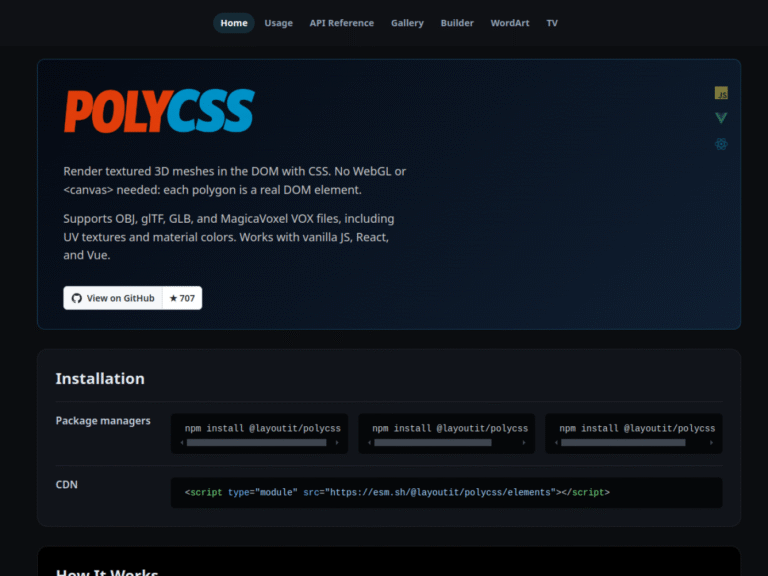Click the CDN label

pyautogui.click(x=67, y=484)
